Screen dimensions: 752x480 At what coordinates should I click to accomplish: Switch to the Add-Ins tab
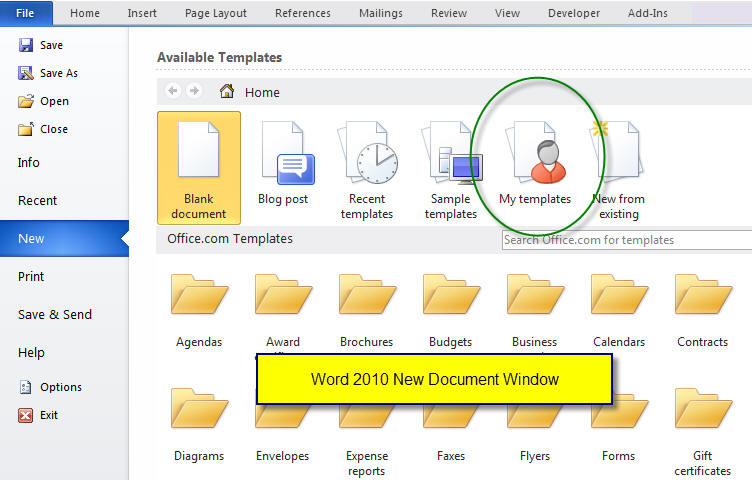click(x=648, y=13)
